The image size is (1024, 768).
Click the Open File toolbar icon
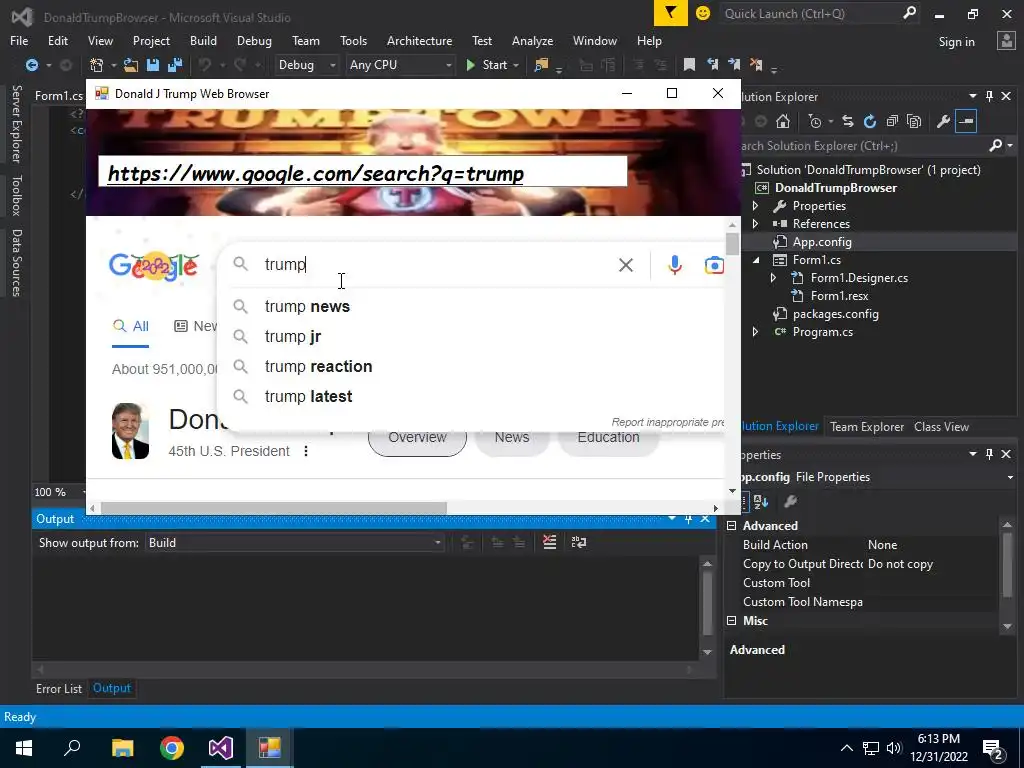point(131,65)
